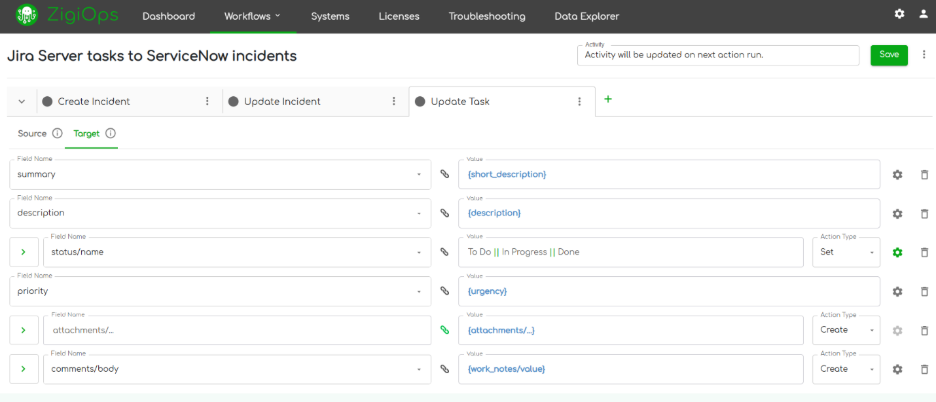Viewport: 936px width, 402px height.
Task: Click link icon for summary field
Action: [444, 174]
